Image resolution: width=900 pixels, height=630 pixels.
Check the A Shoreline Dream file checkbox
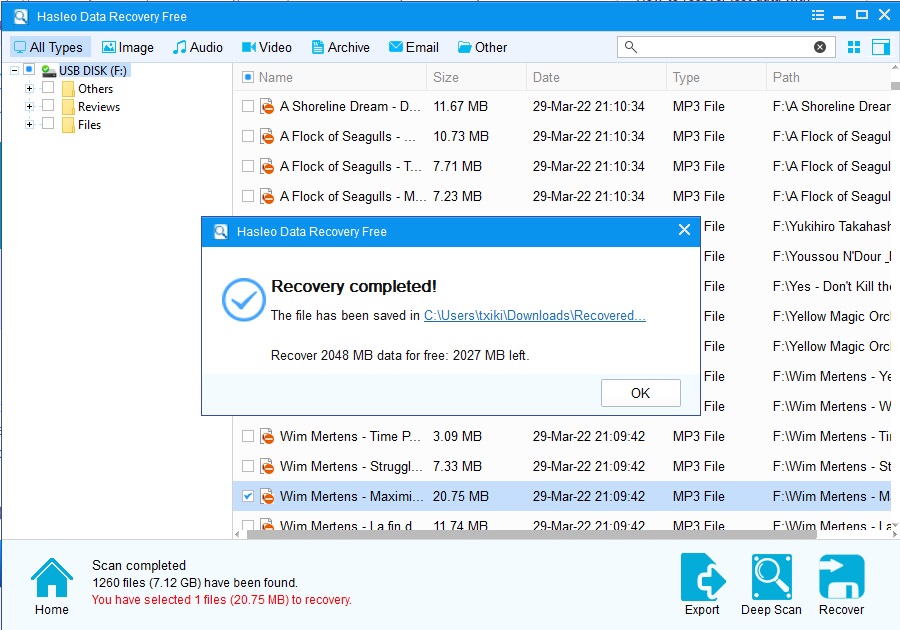(248, 106)
